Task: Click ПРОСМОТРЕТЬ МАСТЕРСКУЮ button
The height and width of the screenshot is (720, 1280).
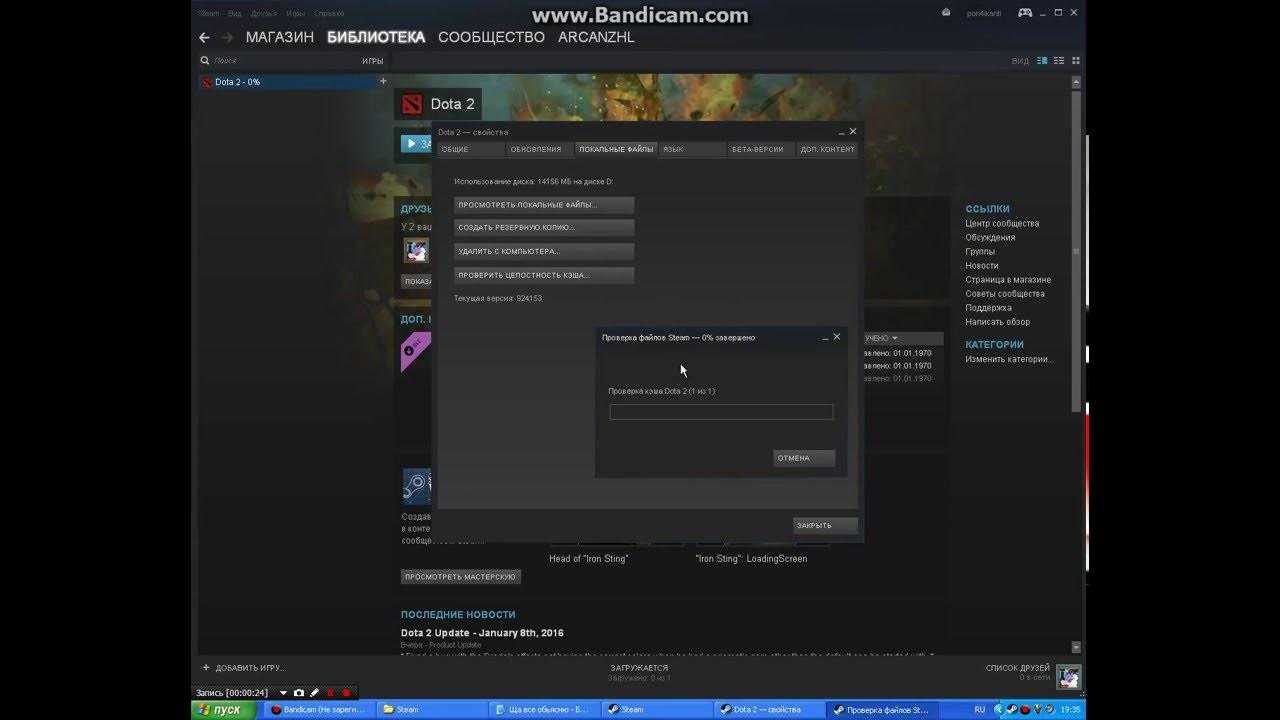Action: [x=460, y=577]
